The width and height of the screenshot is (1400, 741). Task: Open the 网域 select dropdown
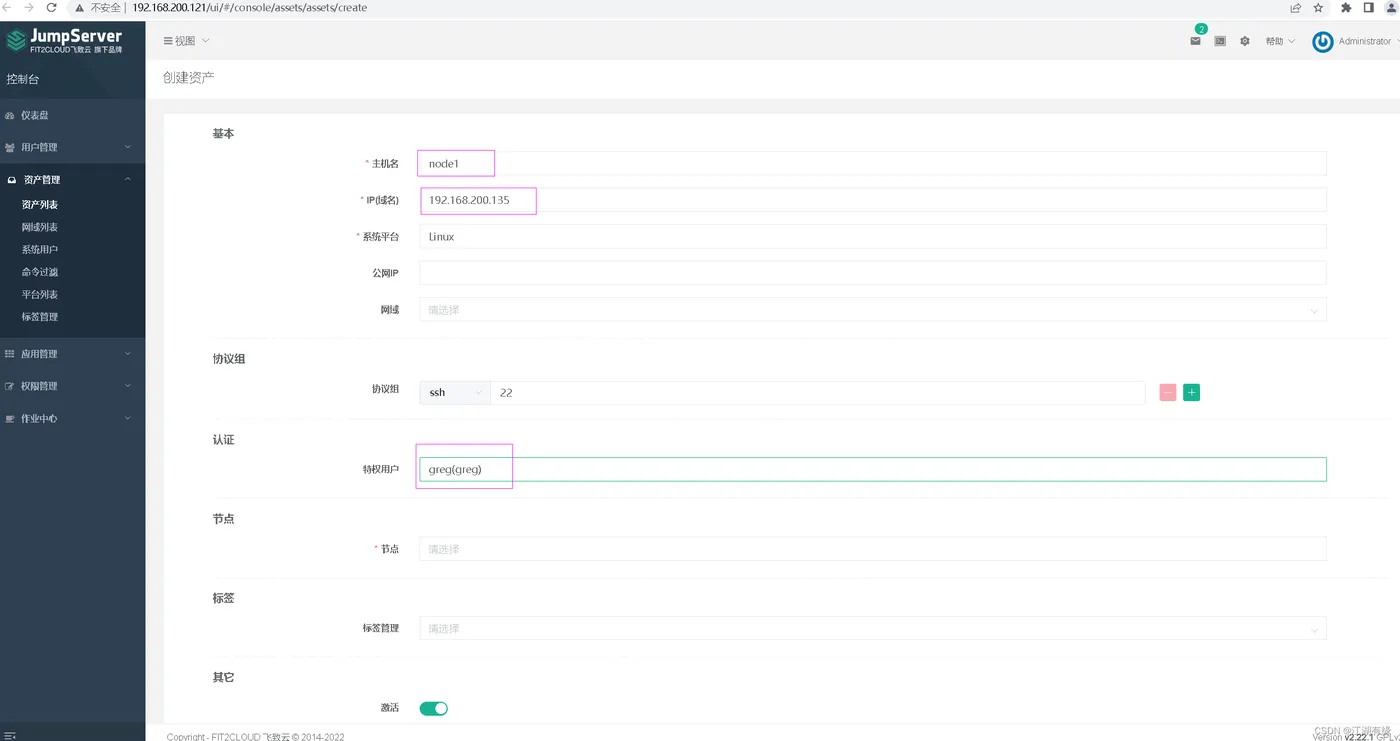[872, 310]
